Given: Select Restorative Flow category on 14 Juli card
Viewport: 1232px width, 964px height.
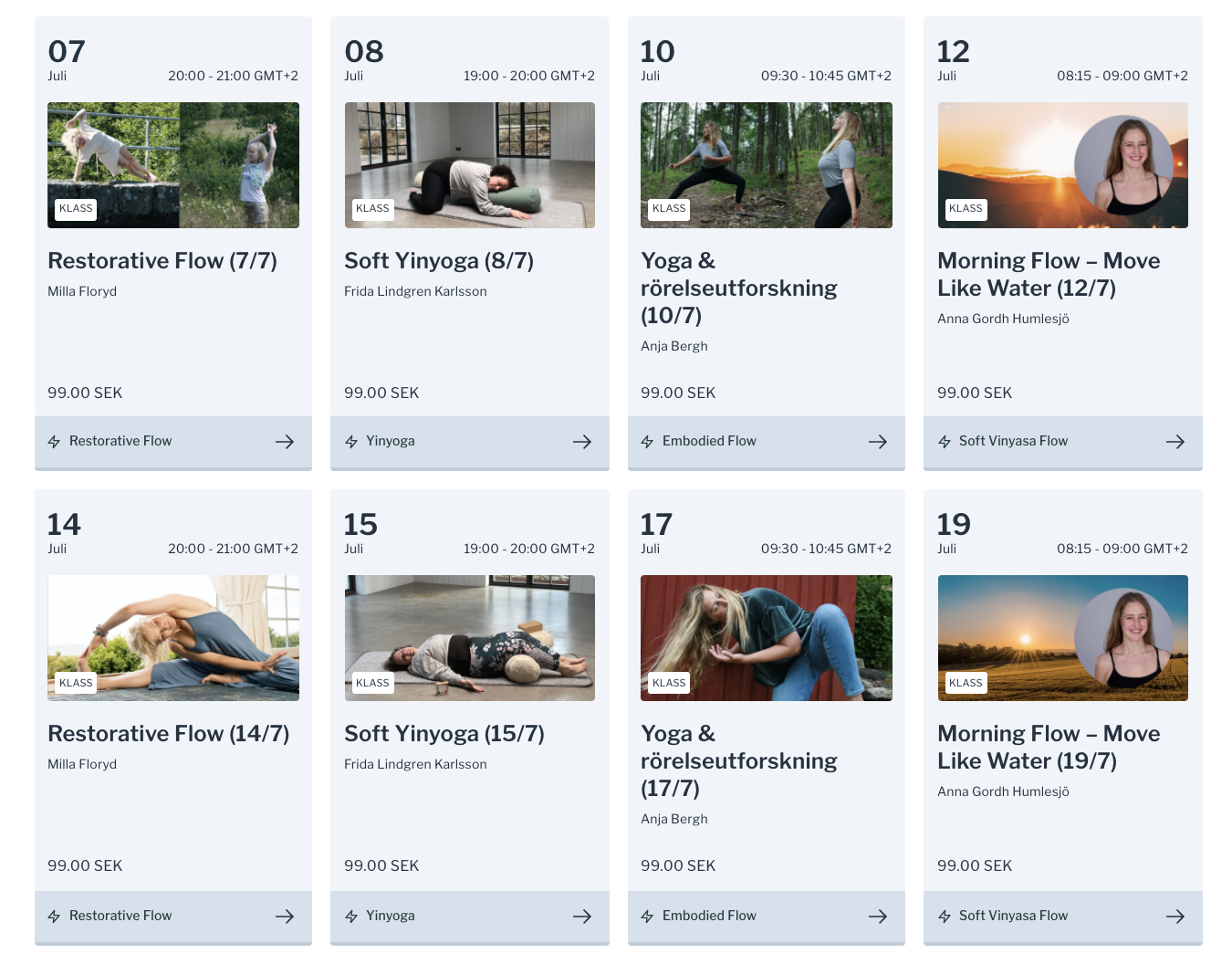Looking at the screenshot, I should (x=120, y=916).
